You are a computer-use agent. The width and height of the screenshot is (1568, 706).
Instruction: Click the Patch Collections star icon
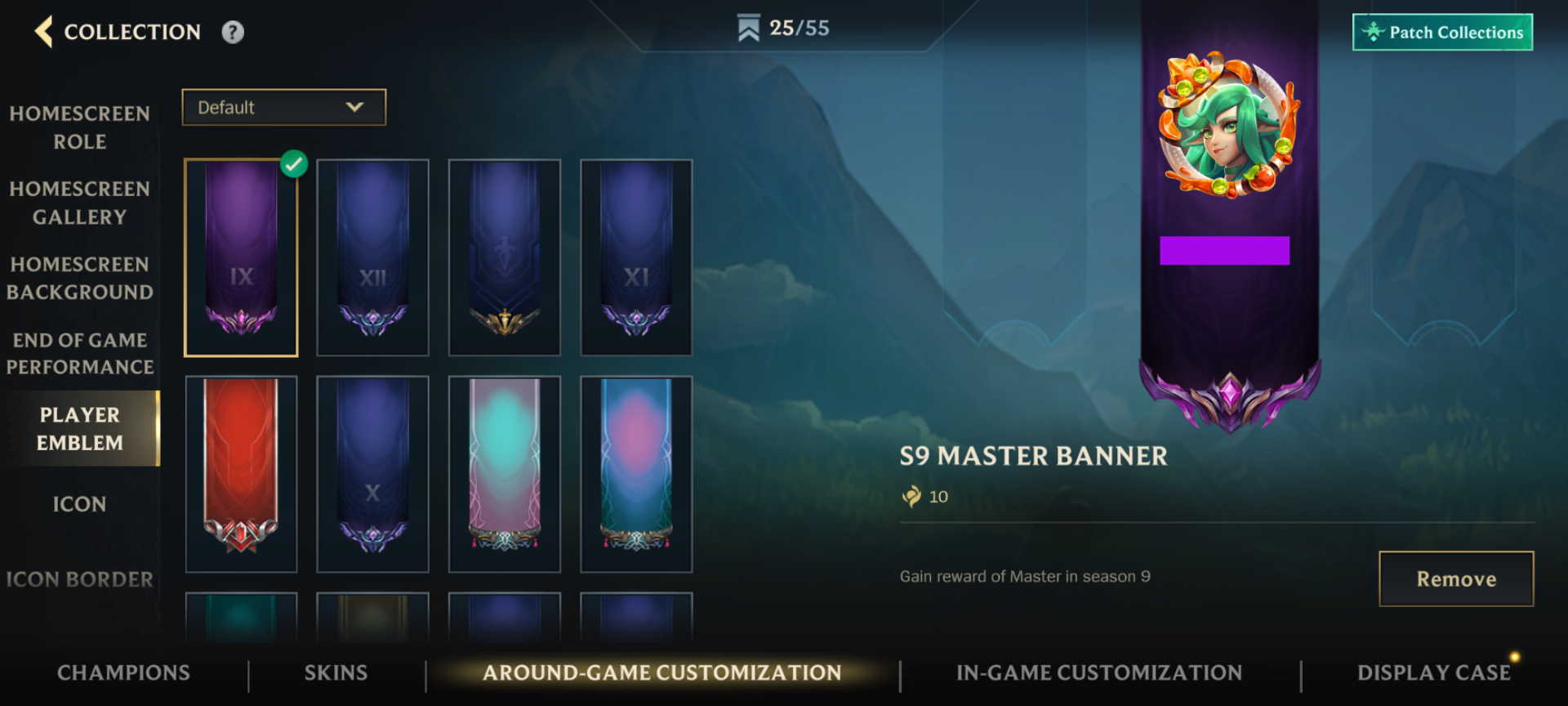tap(1374, 32)
